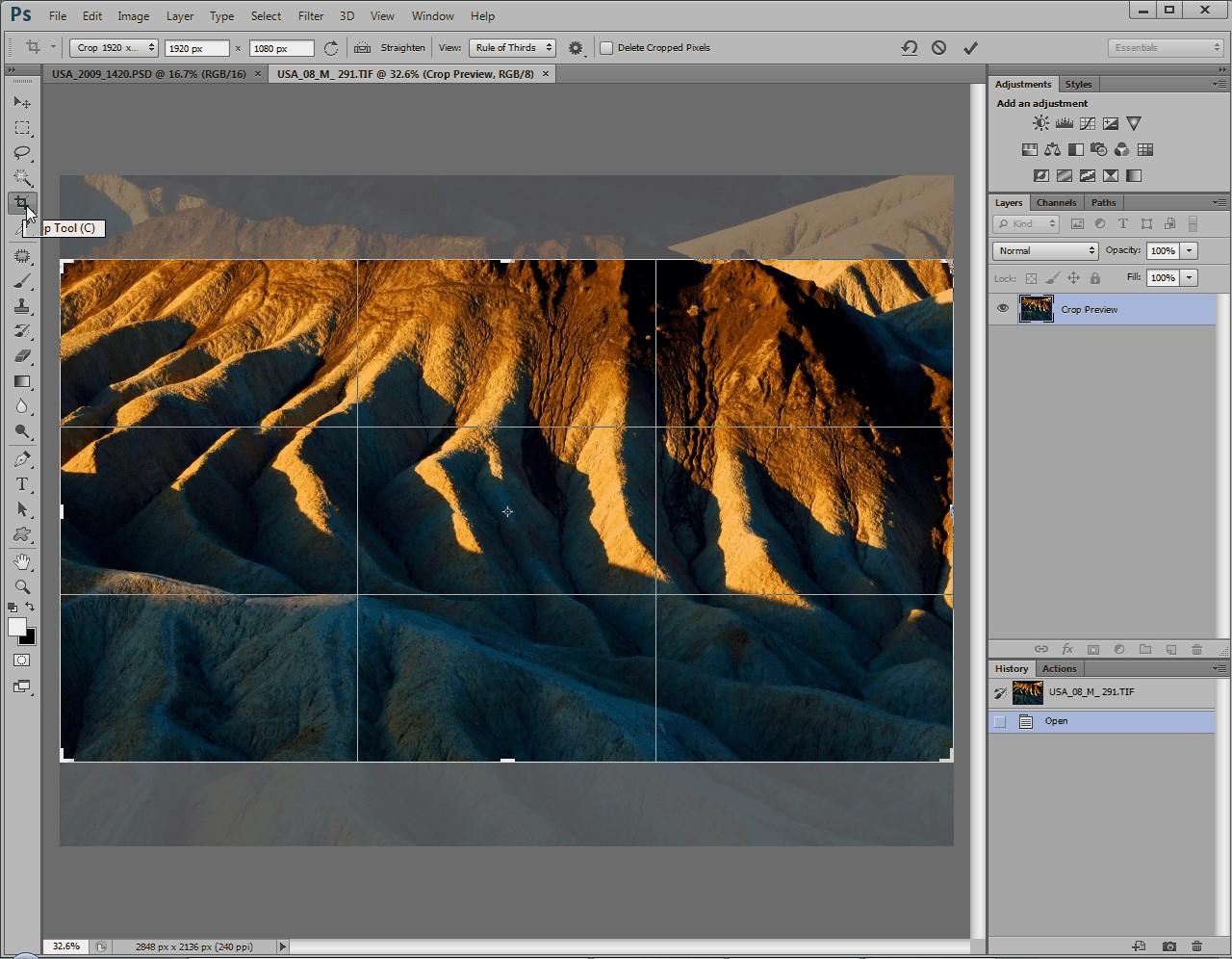This screenshot has height=959, width=1232.
Task: Select the Lasso tool
Action: point(22,153)
